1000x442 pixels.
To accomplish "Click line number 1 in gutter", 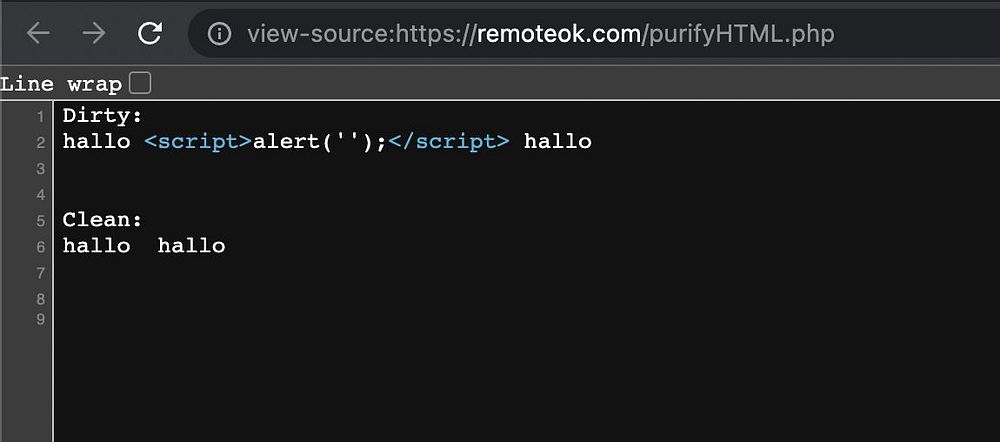I will point(40,116).
